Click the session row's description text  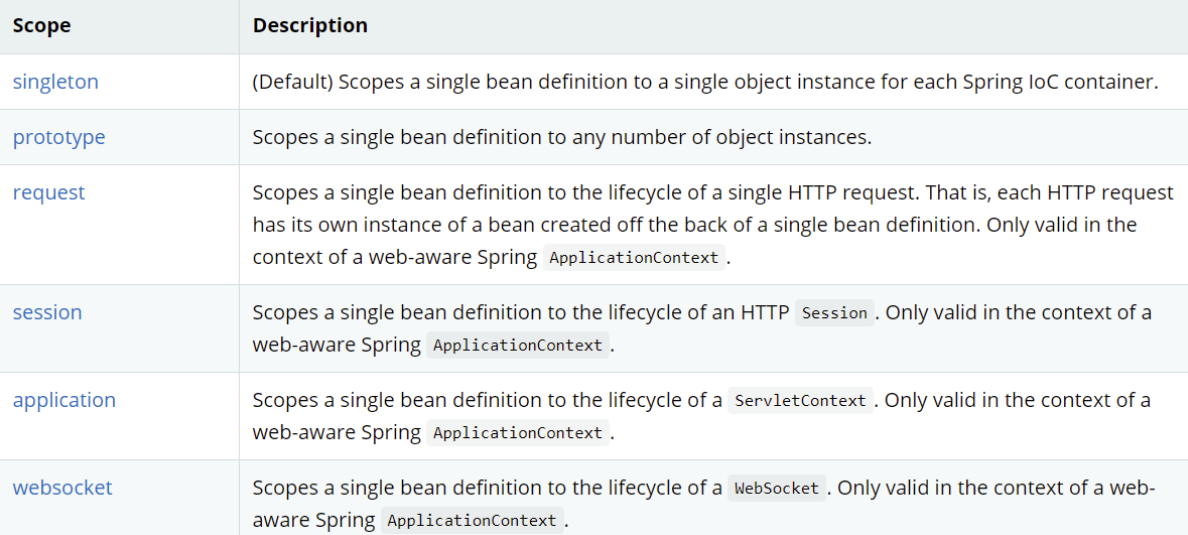[520, 313]
